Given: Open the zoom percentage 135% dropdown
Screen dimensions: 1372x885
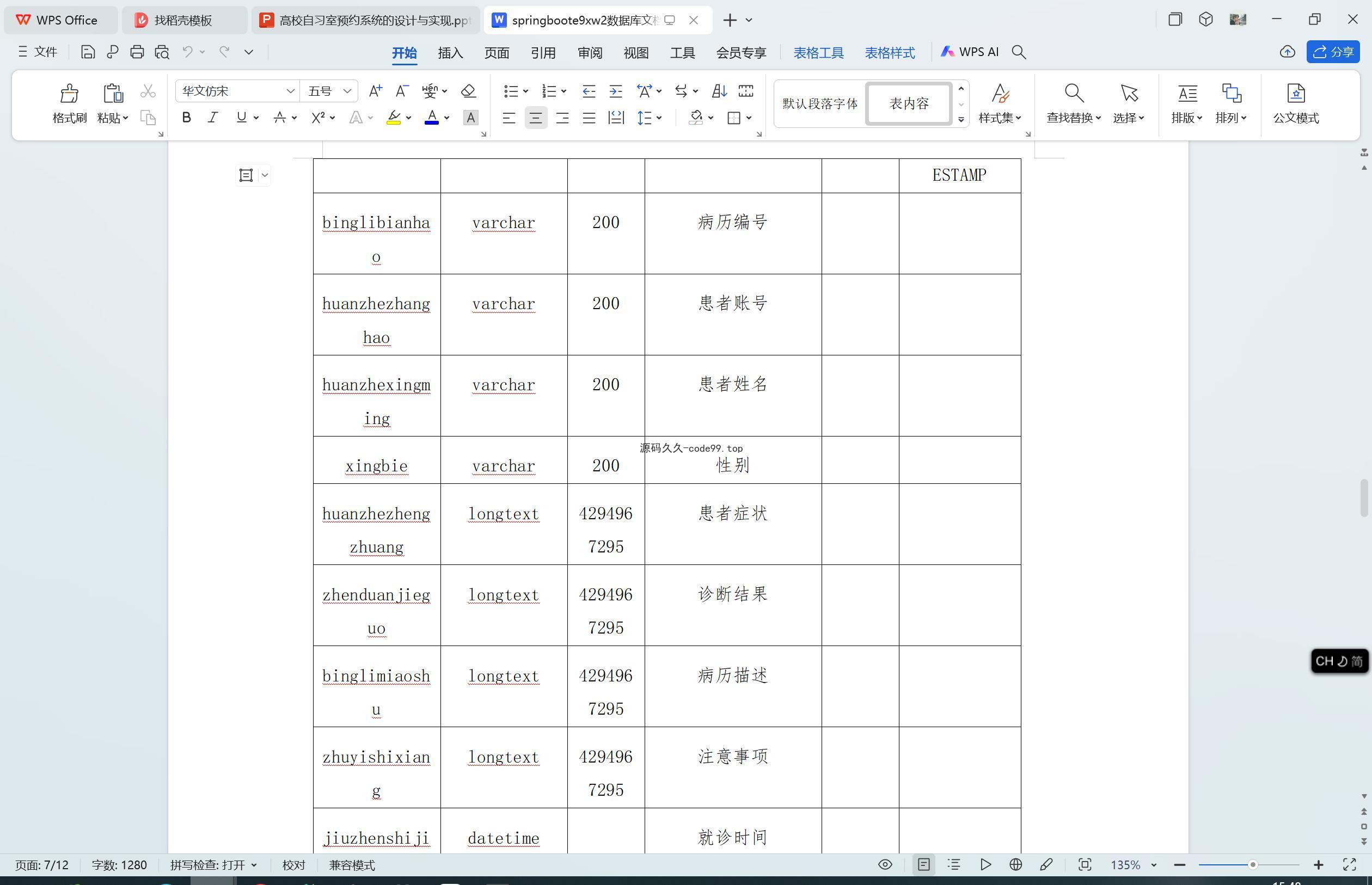Looking at the screenshot, I should 1154,865.
